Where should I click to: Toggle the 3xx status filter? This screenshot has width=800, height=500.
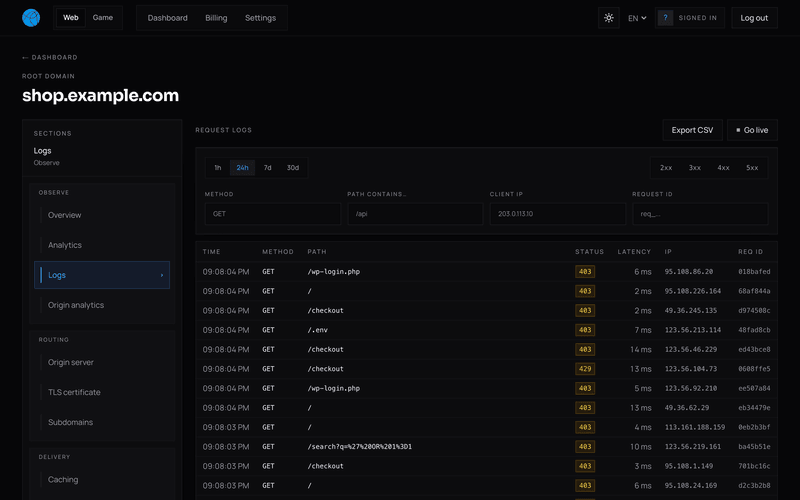coord(694,167)
